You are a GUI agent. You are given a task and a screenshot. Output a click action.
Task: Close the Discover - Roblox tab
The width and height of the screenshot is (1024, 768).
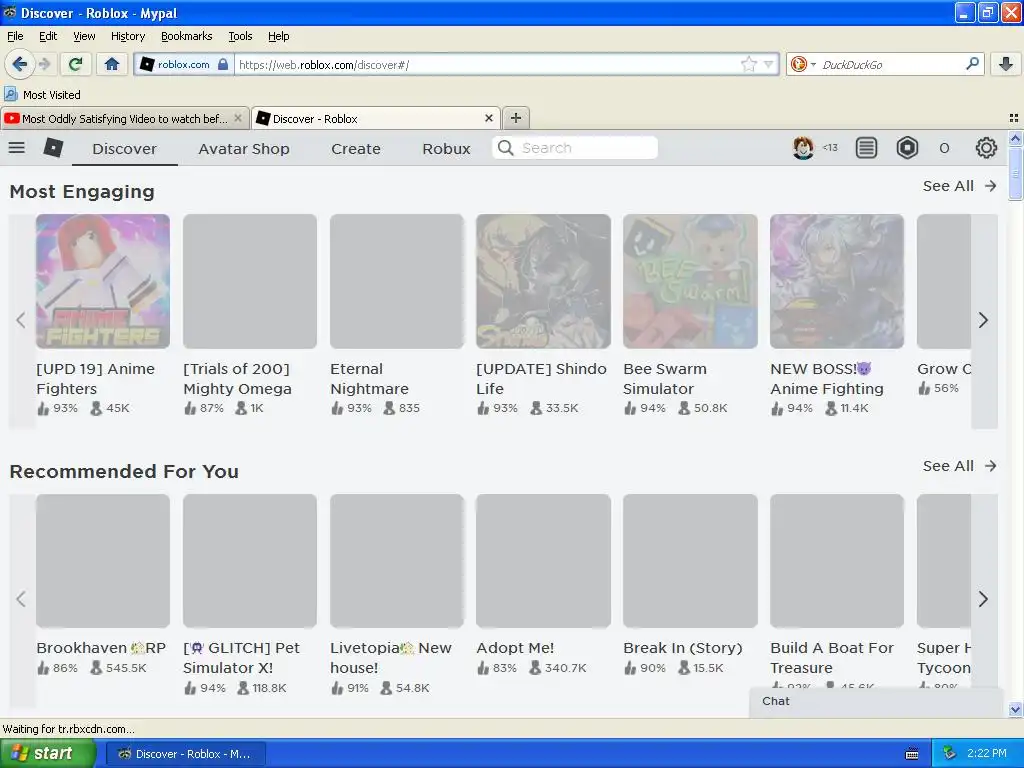[x=488, y=118]
